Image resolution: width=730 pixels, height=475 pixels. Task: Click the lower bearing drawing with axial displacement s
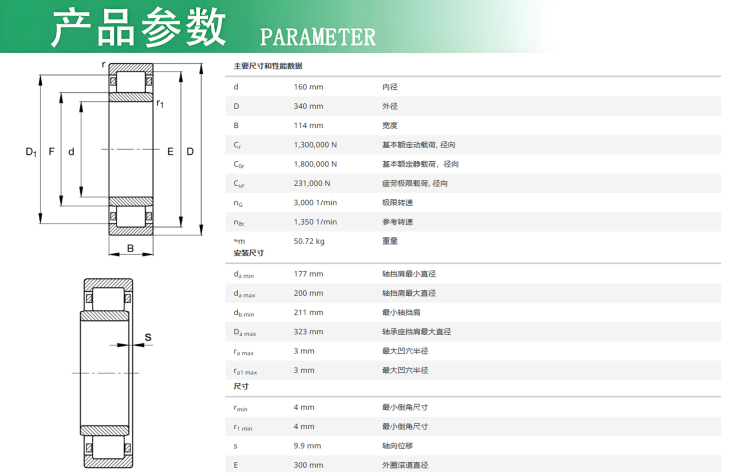tap(107, 372)
